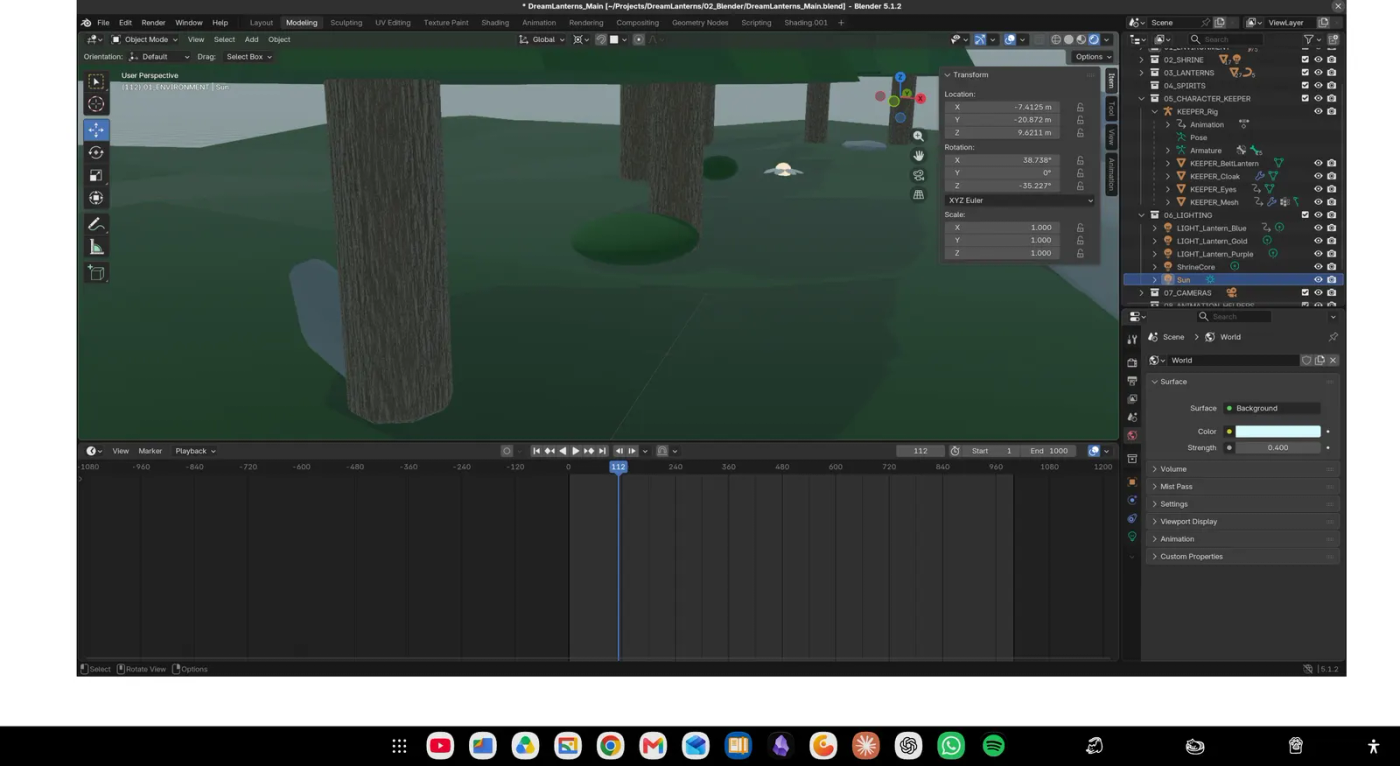Open the Render menu
The height and width of the screenshot is (766, 1400).
click(x=153, y=22)
